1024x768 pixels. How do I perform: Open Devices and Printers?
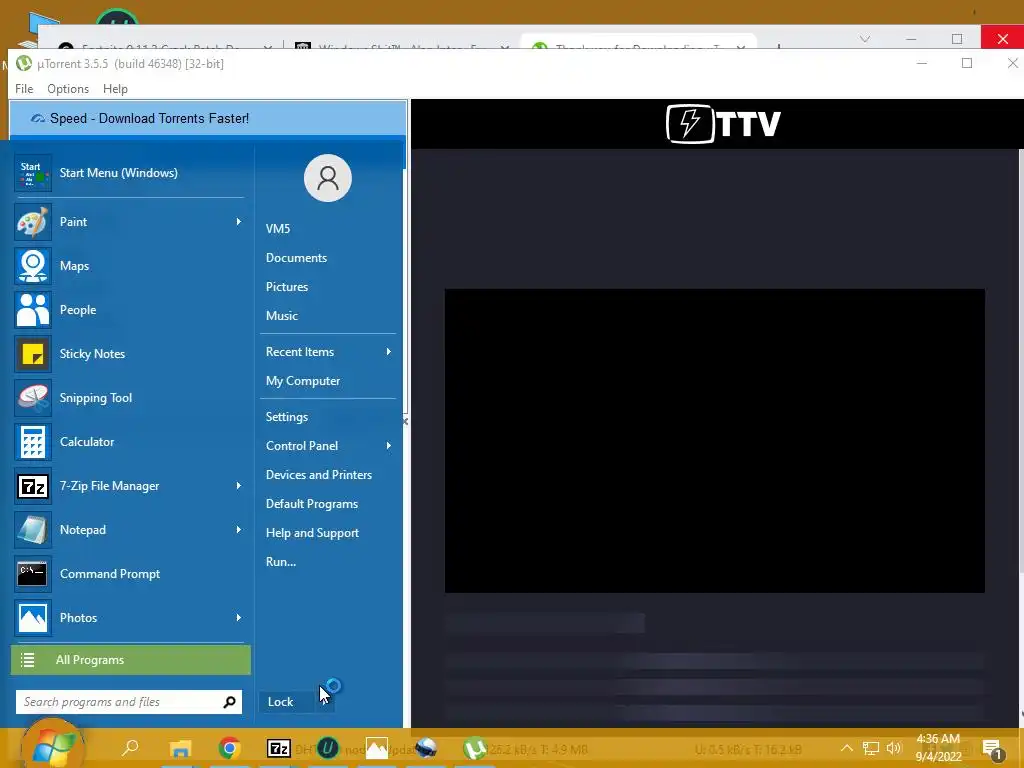click(319, 475)
